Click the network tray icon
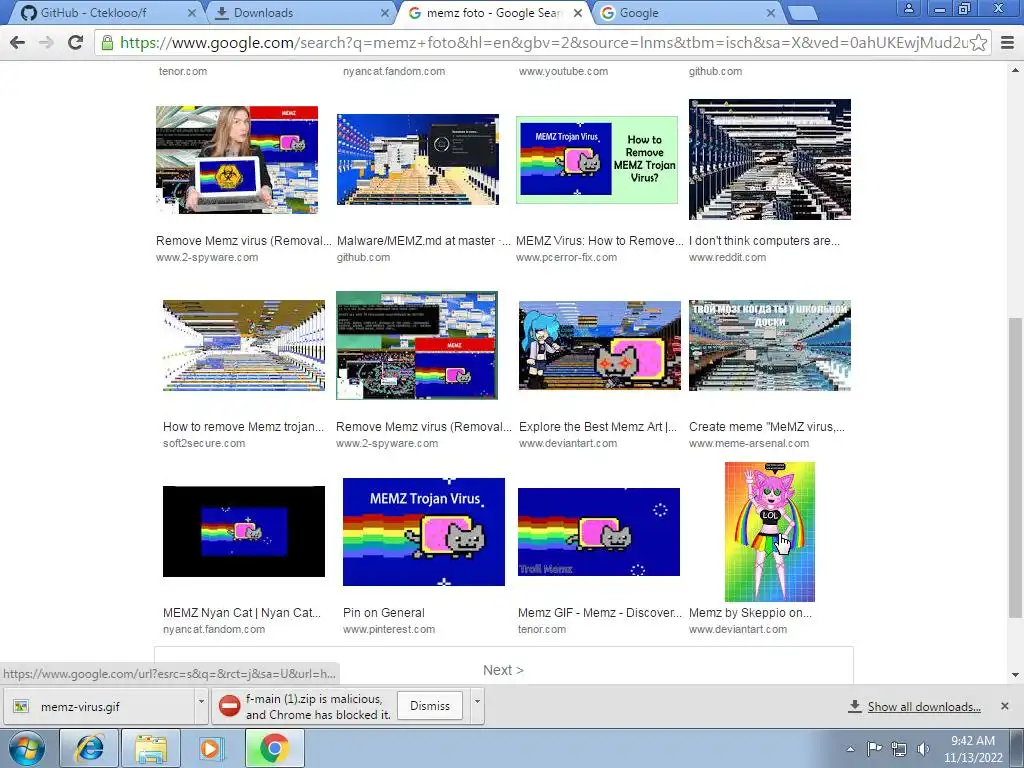1024x768 pixels. pyautogui.click(x=899, y=749)
